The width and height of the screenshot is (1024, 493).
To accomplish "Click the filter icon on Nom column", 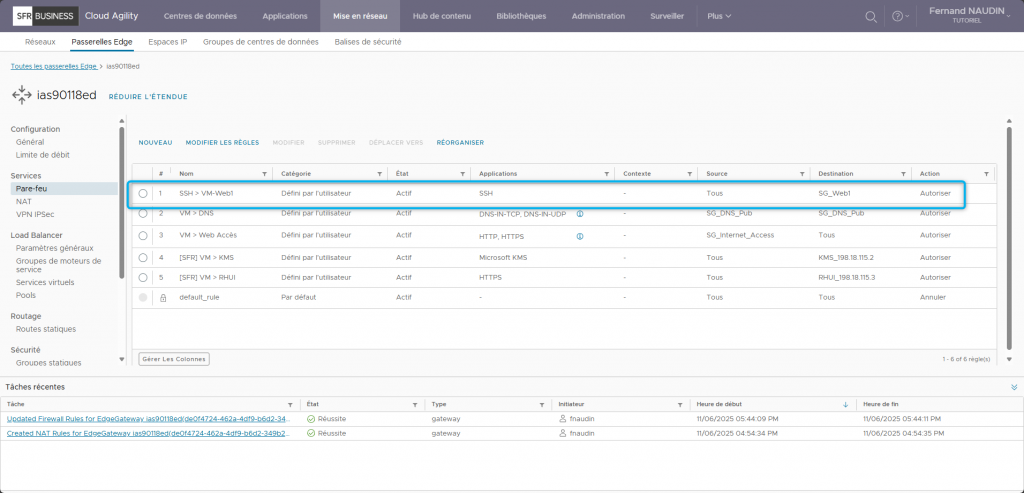I will click(264, 174).
